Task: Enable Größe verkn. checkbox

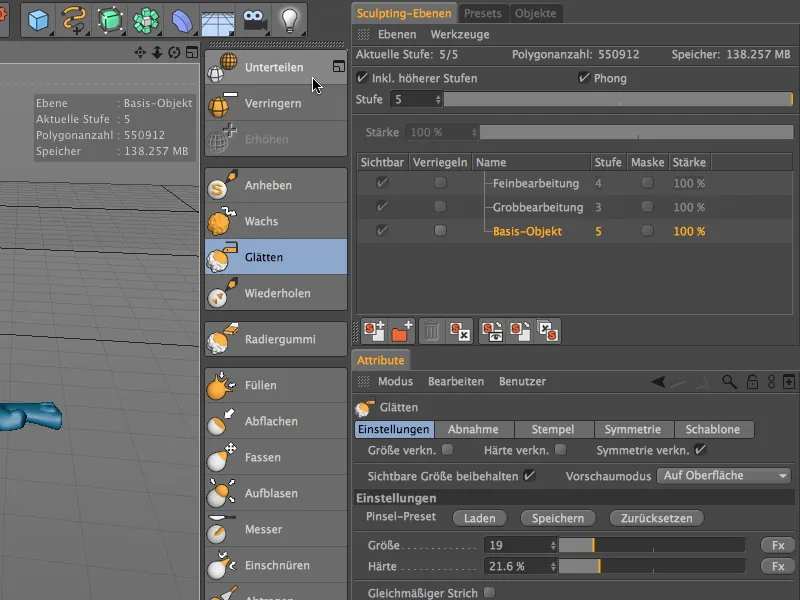Action: 447,449
